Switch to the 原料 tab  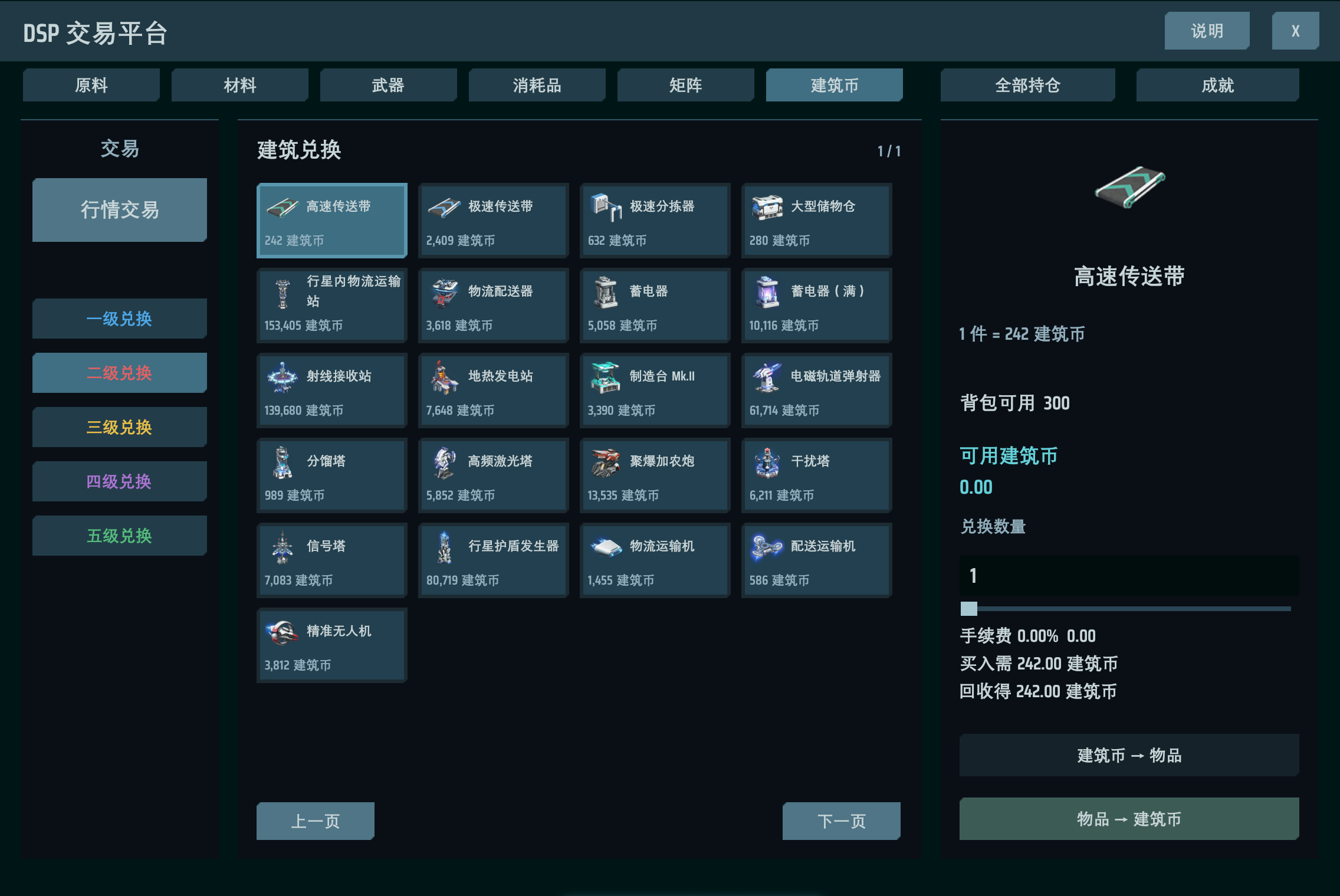point(91,85)
